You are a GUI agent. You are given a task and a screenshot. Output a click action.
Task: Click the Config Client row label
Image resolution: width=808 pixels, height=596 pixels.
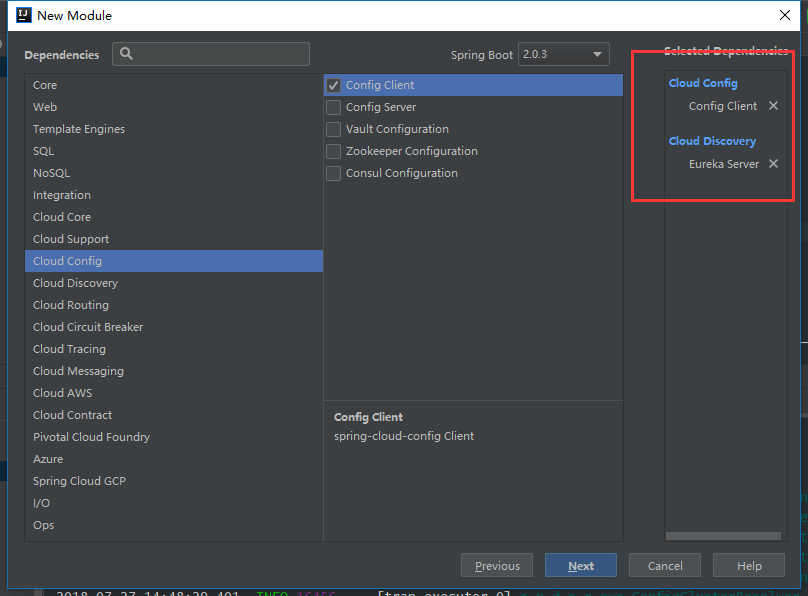[380, 85]
